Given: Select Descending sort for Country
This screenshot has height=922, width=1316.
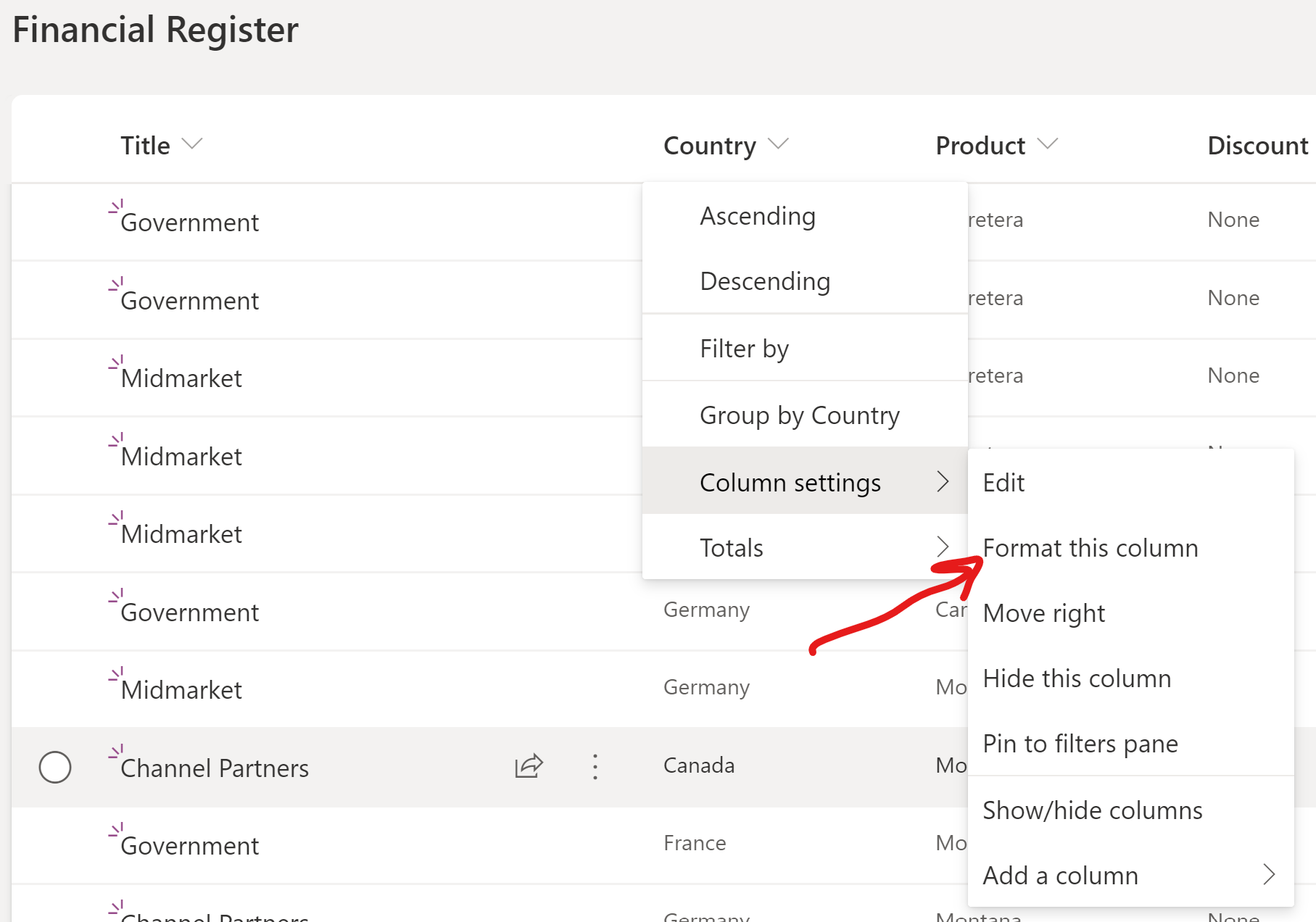Looking at the screenshot, I should click(x=765, y=281).
